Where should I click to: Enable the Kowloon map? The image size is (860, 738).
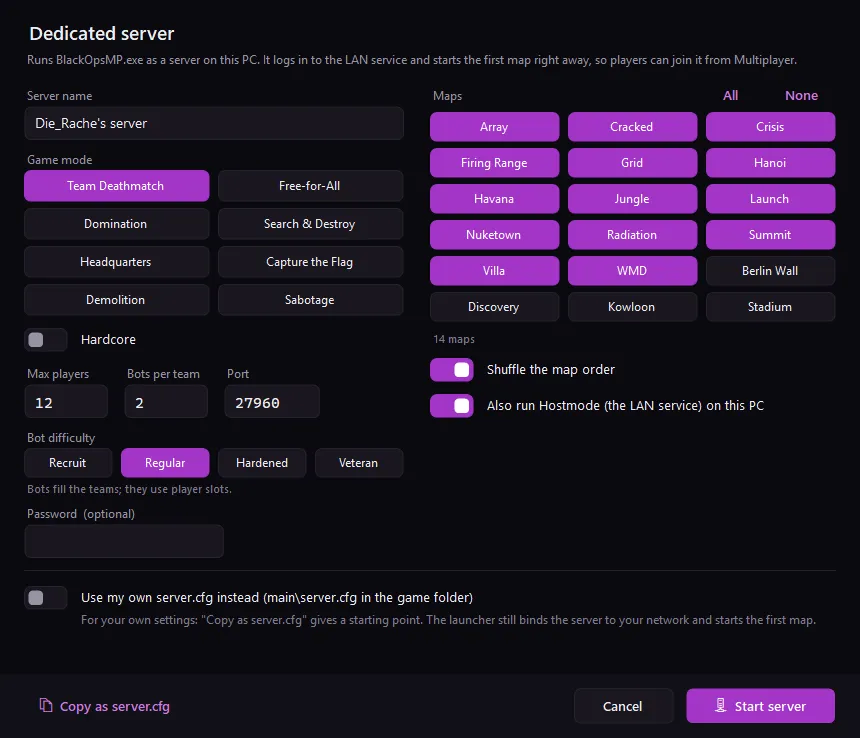tap(632, 306)
